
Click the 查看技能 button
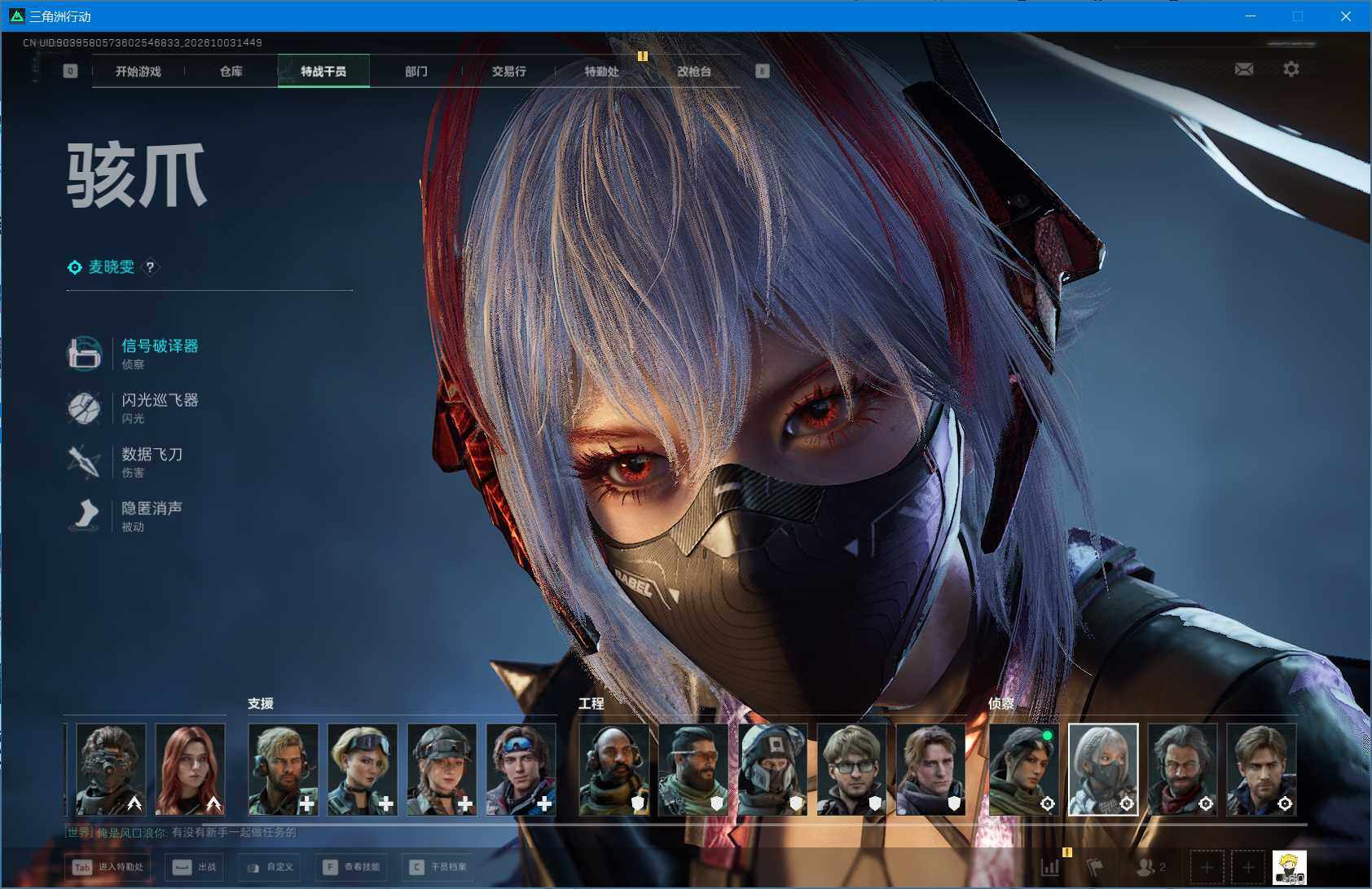click(351, 867)
